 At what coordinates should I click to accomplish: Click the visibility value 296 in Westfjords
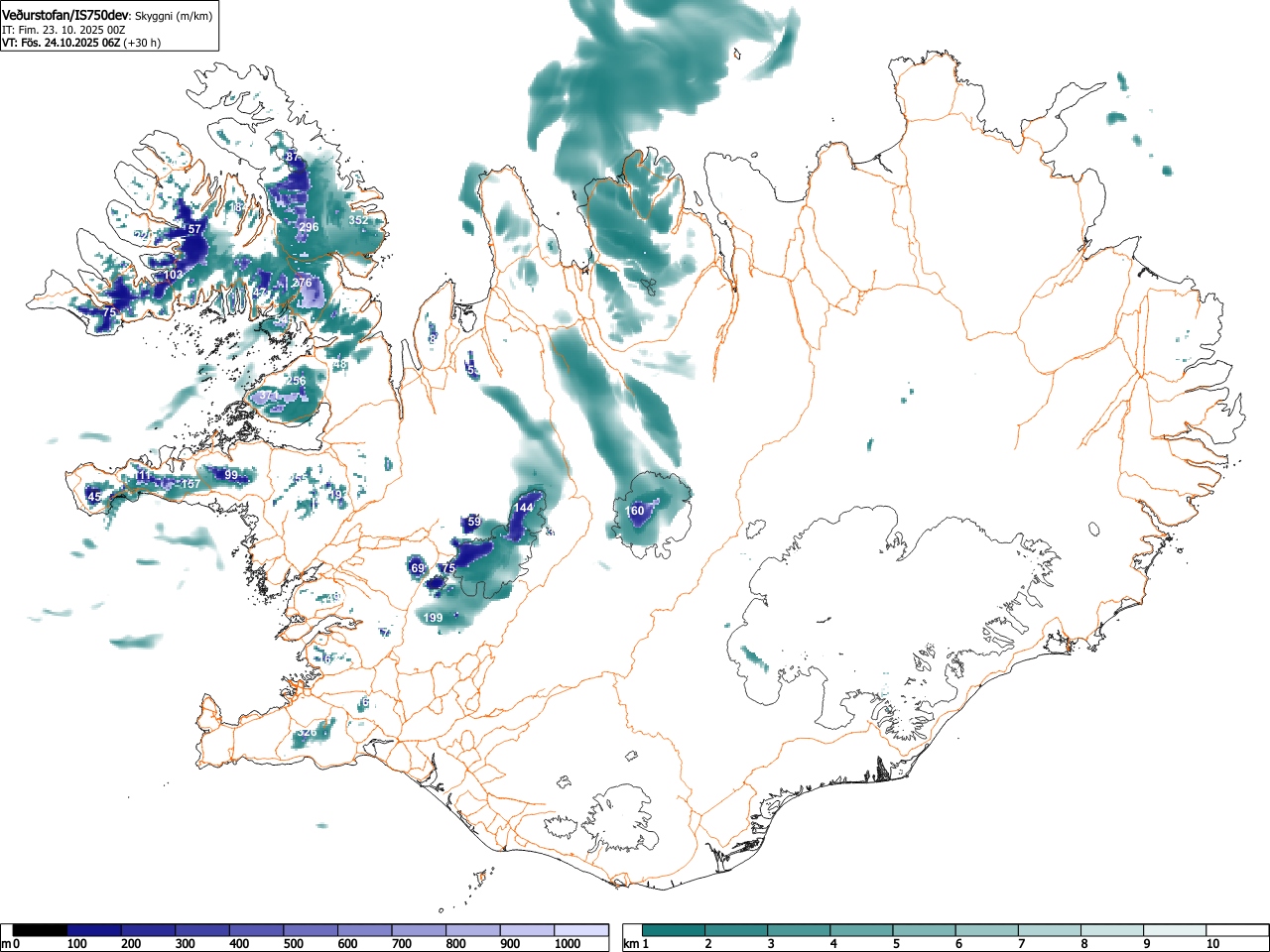click(309, 227)
